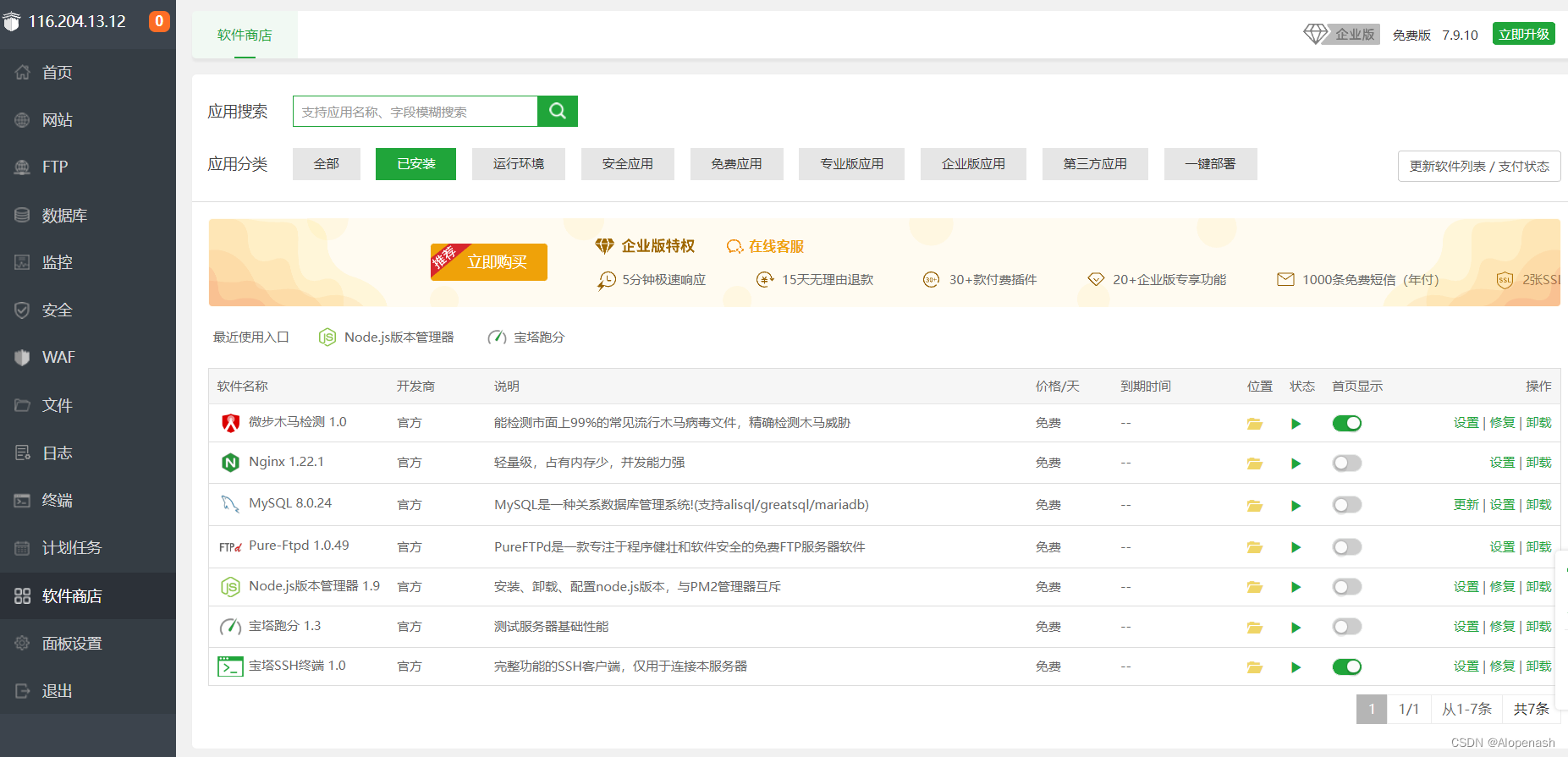Select the 免费应用 category filter
The width and height of the screenshot is (1568, 757).
click(x=737, y=164)
